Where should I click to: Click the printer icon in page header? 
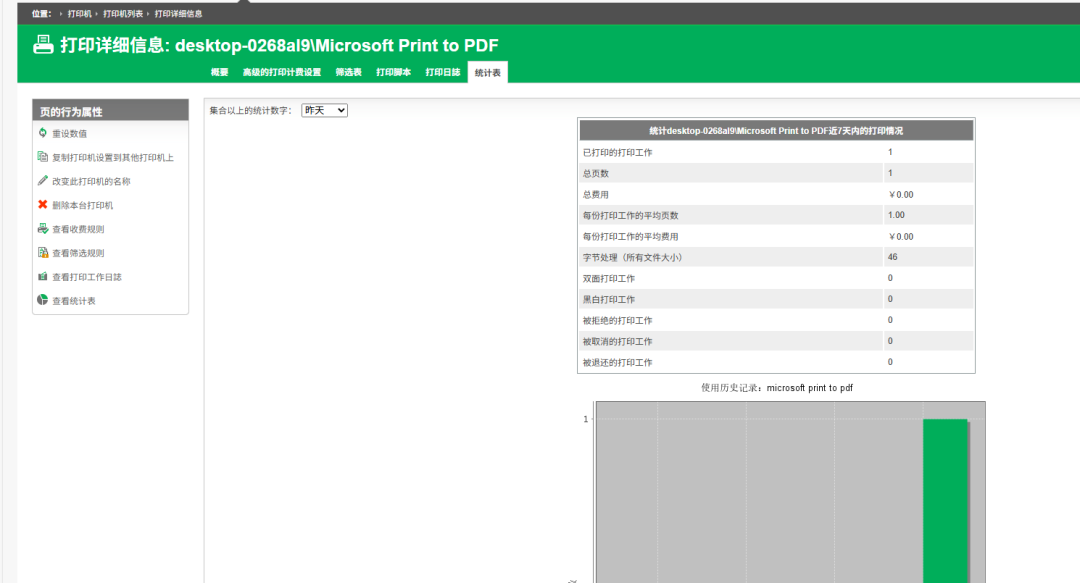[43, 45]
